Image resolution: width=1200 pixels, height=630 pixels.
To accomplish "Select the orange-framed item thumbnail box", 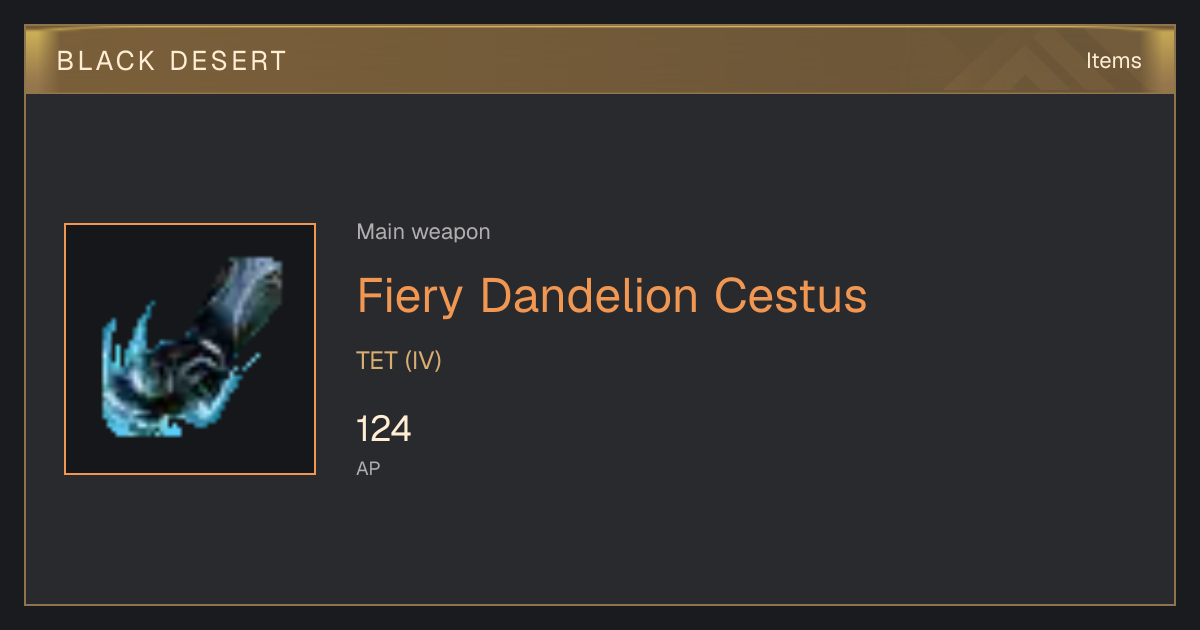I will point(190,349).
